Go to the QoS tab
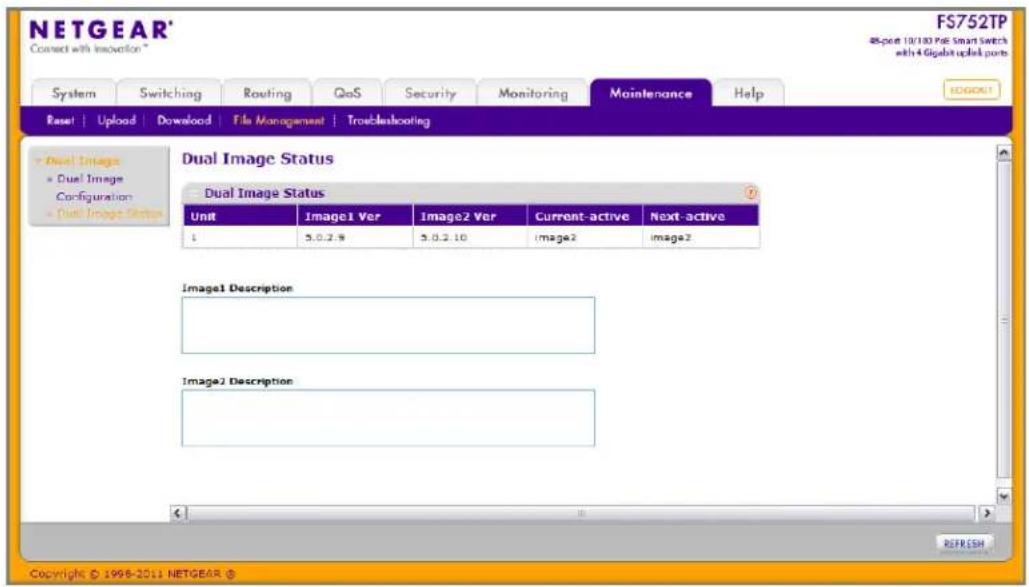Image resolution: width=1029 pixels, height=587 pixels. pos(347,93)
